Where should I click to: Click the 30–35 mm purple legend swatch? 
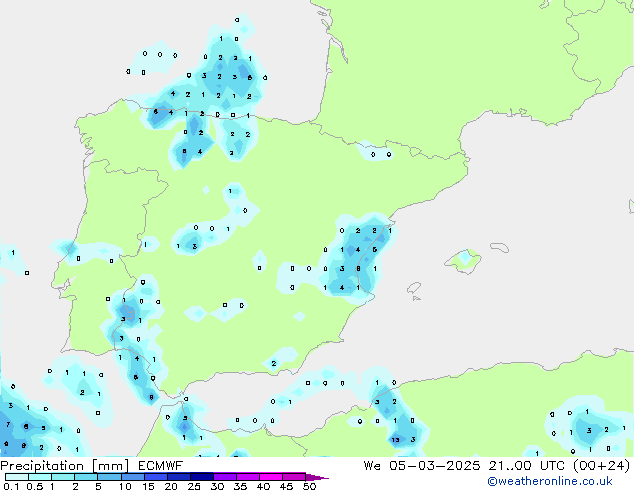pyautogui.click(x=224, y=477)
